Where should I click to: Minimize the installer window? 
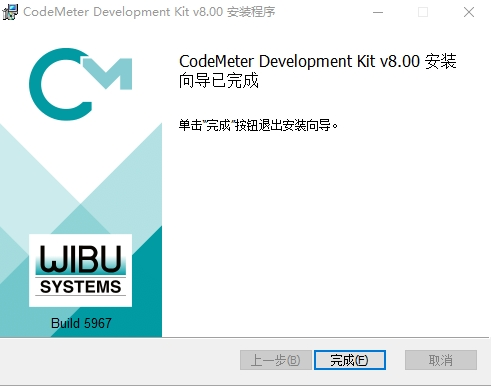click(x=378, y=12)
